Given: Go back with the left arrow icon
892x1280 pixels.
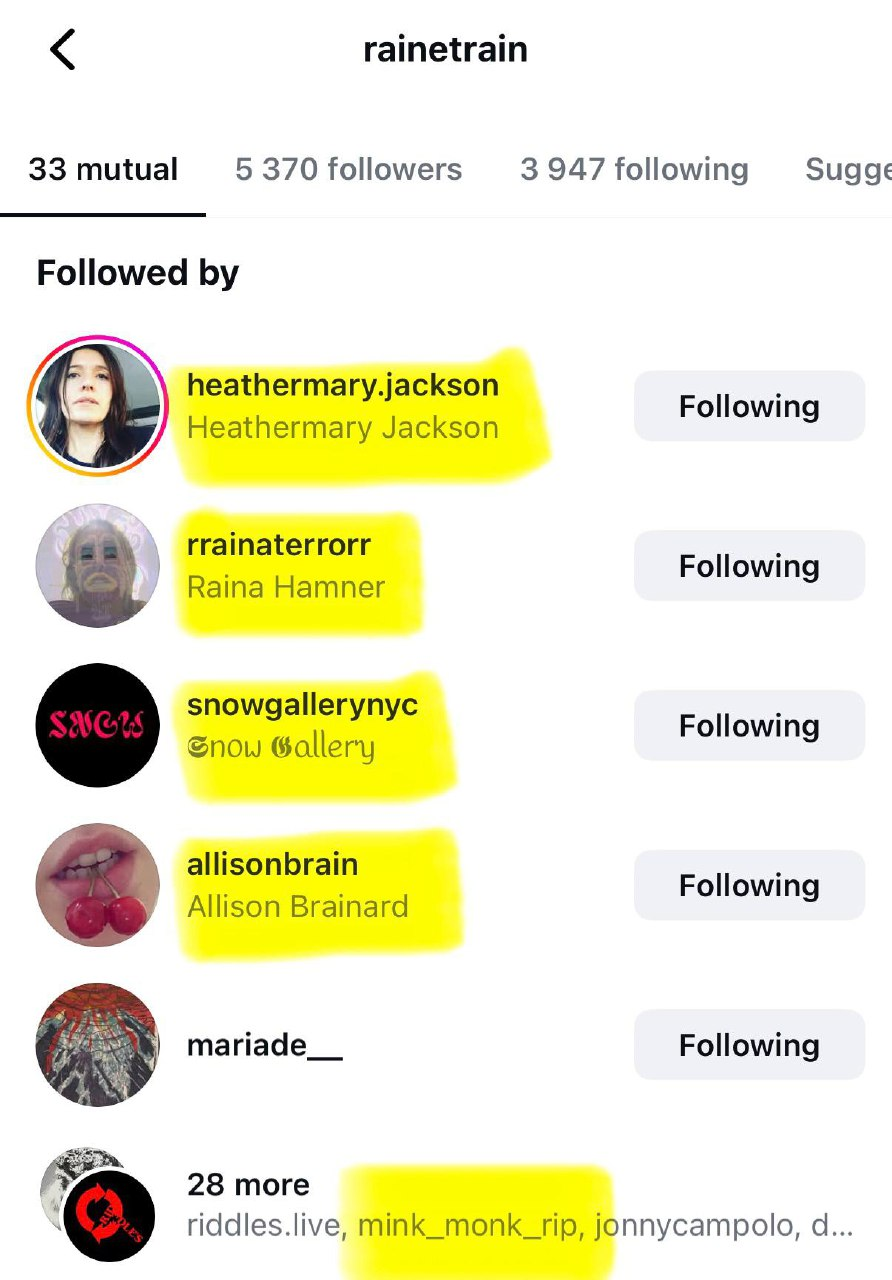Looking at the screenshot, I should click(x=63, y=50).
